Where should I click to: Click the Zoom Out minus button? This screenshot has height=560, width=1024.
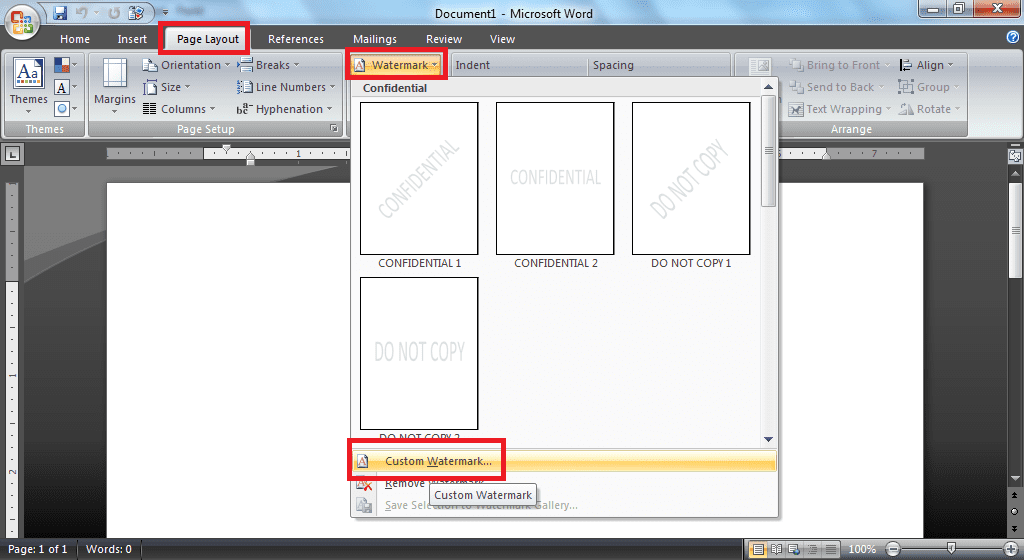tap(893, 549)
